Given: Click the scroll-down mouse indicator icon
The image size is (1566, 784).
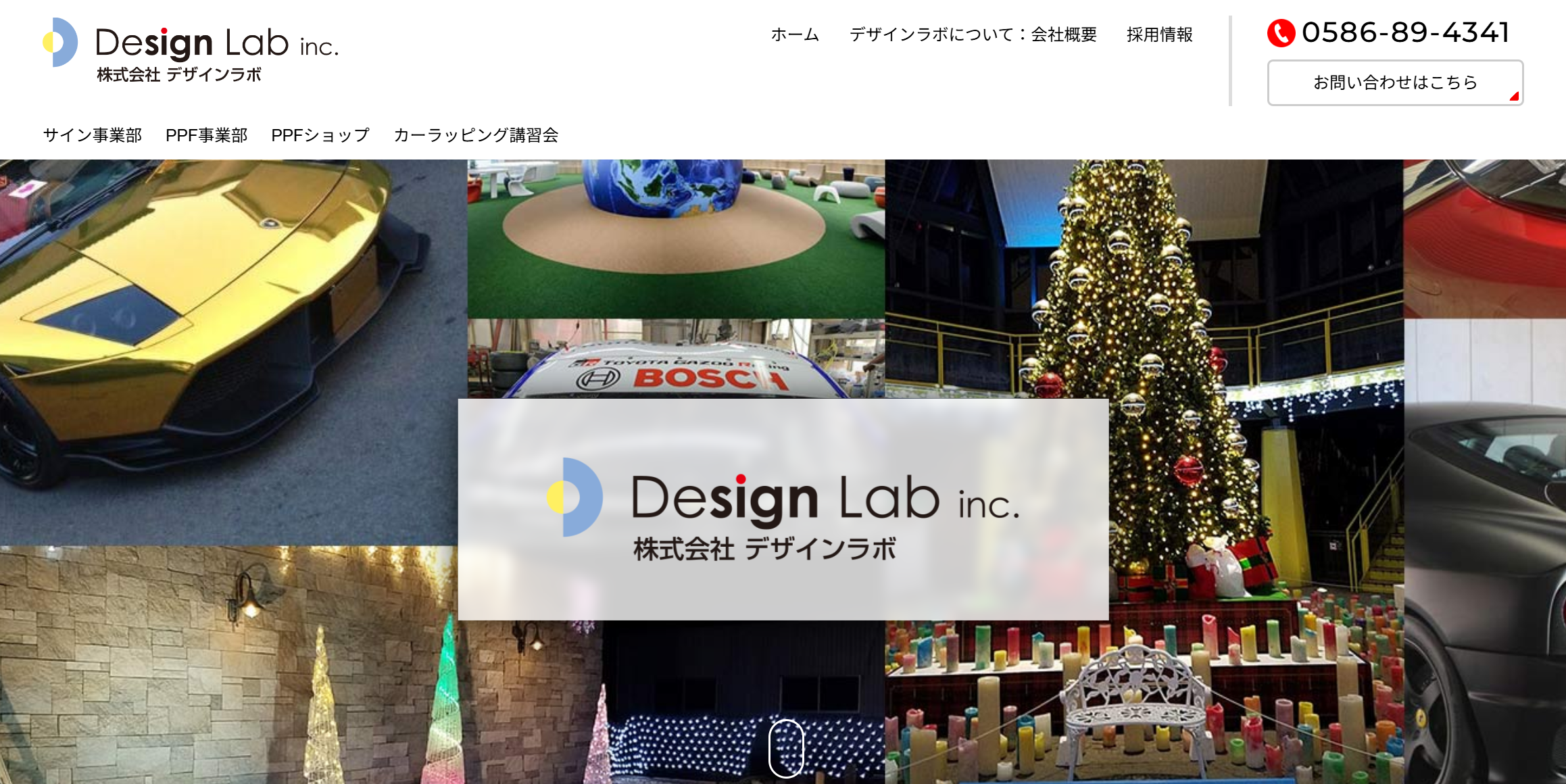Looking at the screenshot, I should click(786, 748).
